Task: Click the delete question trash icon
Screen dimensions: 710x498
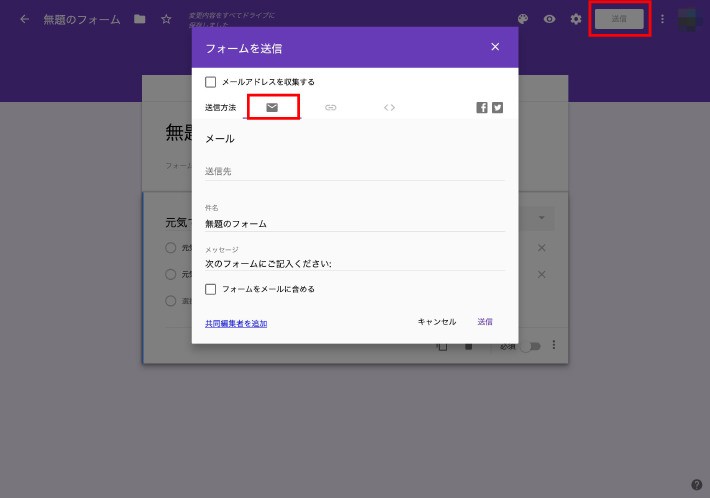Action: 469,346
